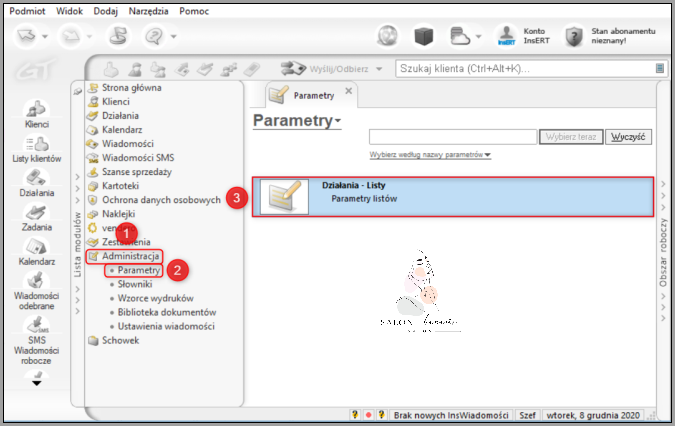Click pin icon atop module list strip

(77, 91)
